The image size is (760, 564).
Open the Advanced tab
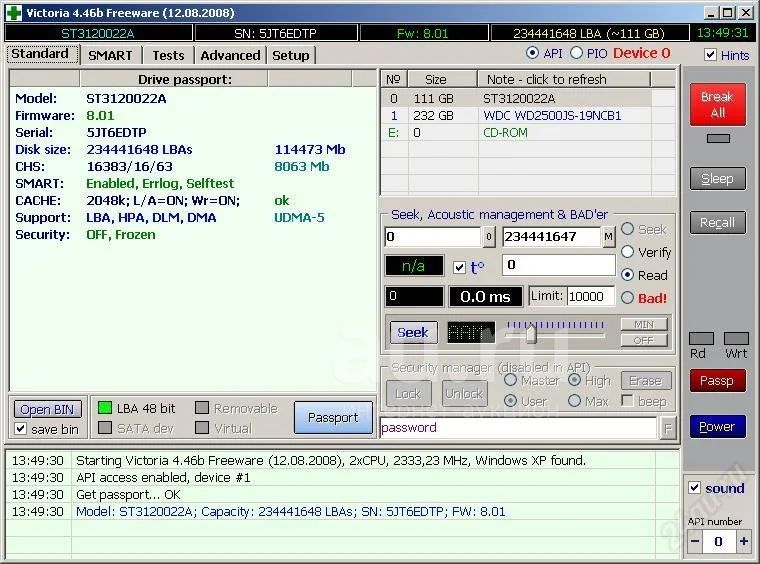[x=230, y=55]
